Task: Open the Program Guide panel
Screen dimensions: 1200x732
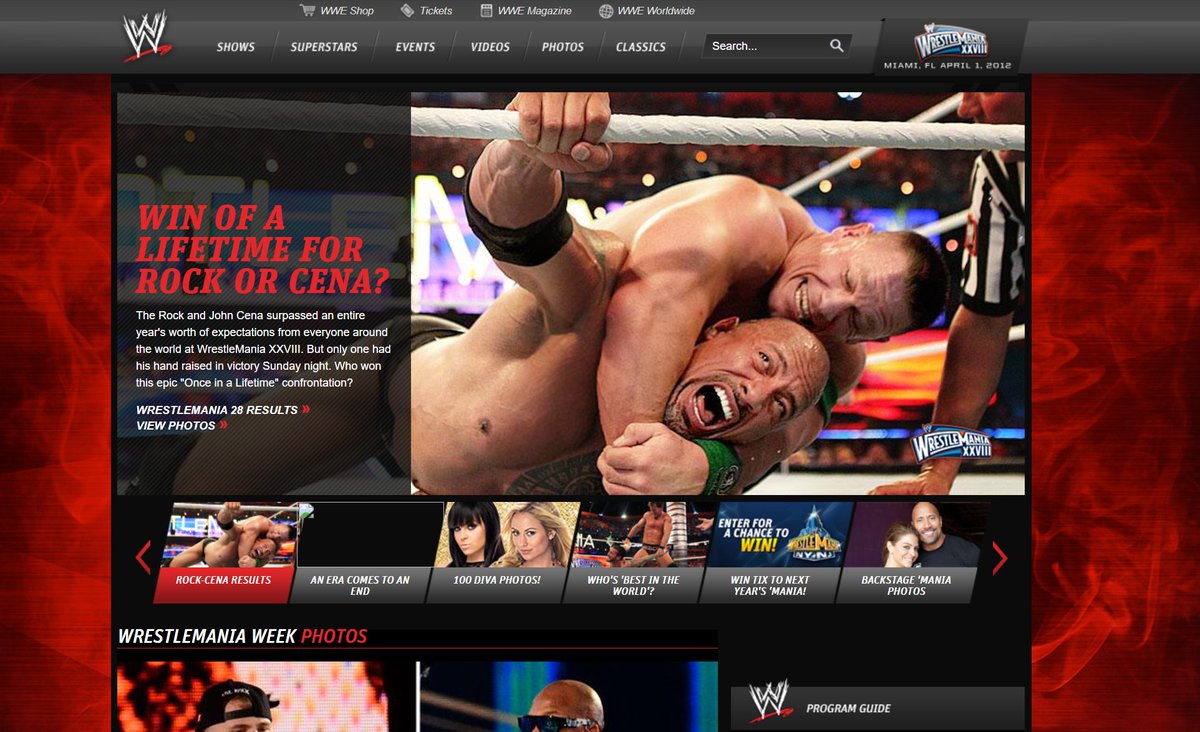Action: point(878,707)
